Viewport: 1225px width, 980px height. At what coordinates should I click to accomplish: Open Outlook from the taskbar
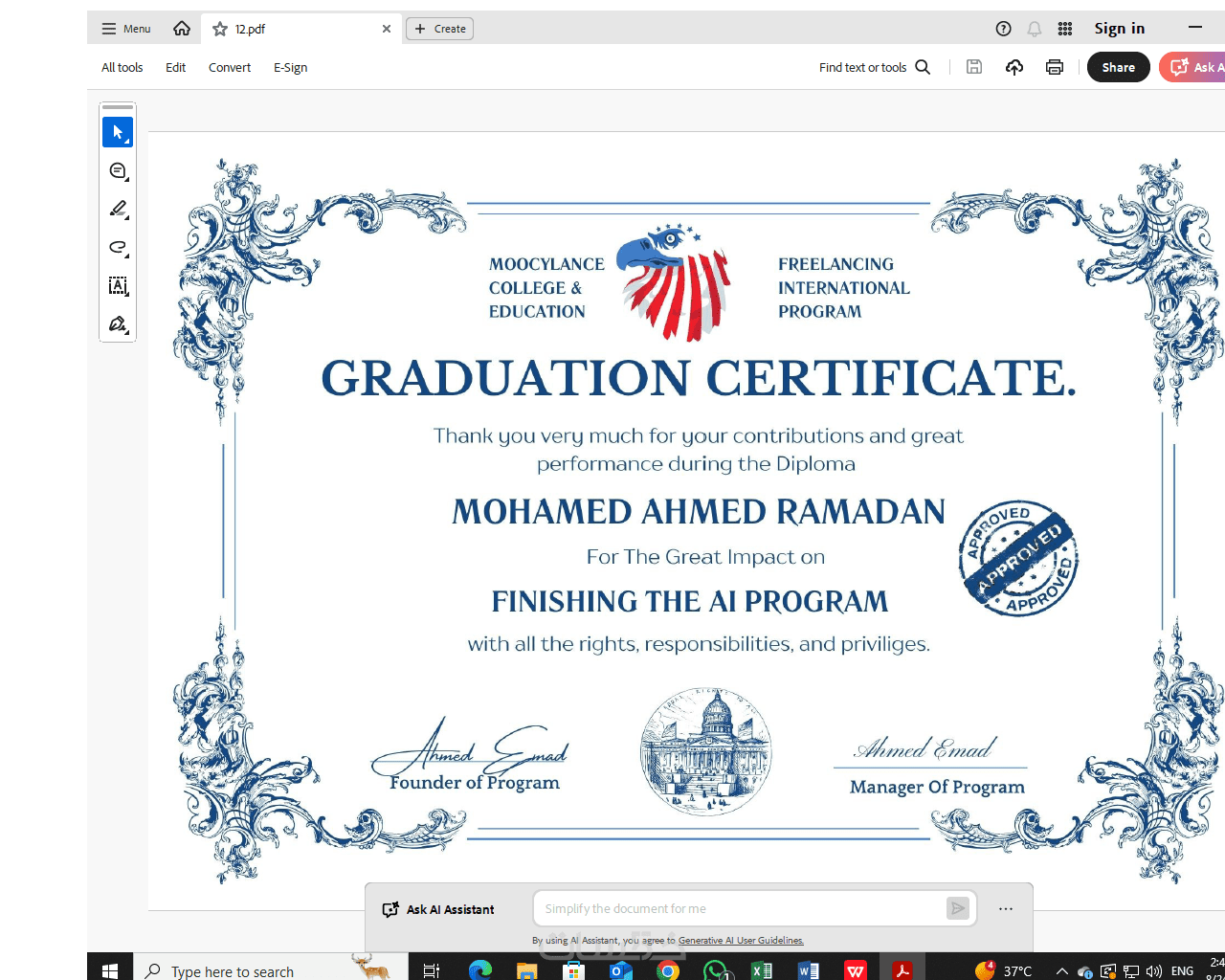point(620,970)
